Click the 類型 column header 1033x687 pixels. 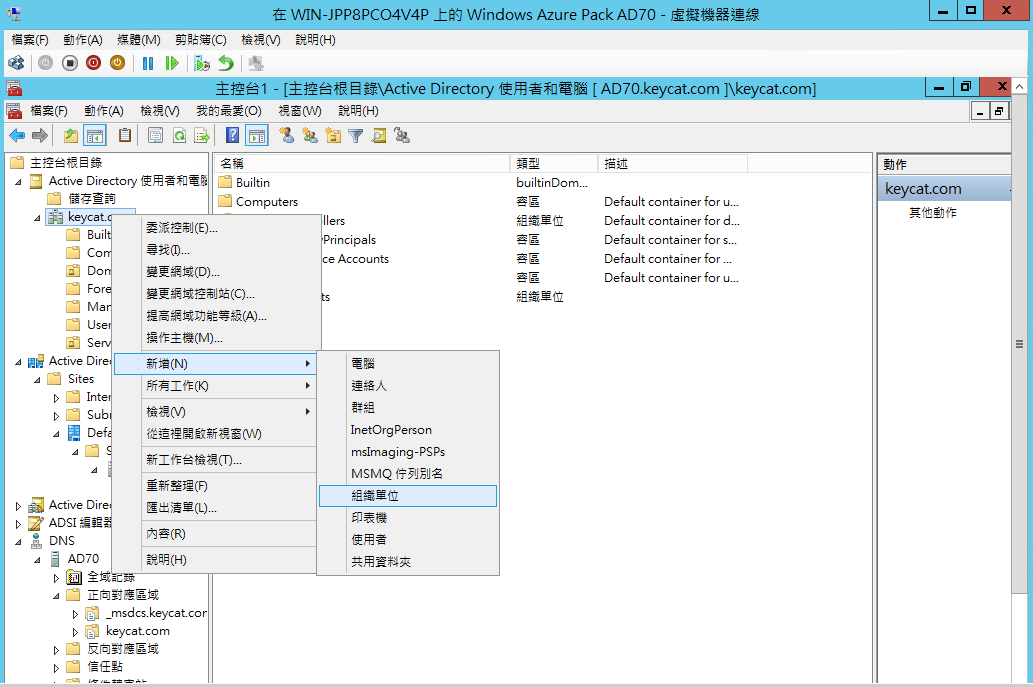[x=553, y=163]
